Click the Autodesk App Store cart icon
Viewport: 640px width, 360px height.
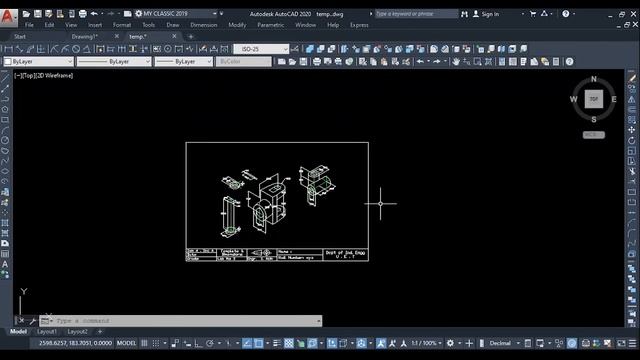coord(533,14)
